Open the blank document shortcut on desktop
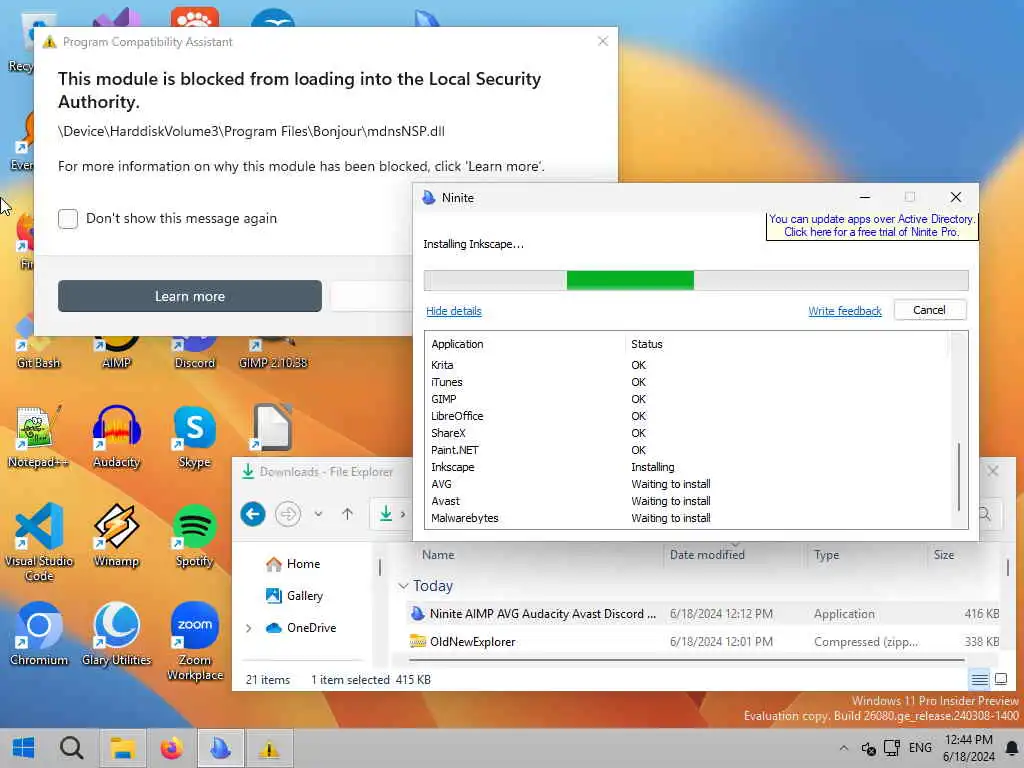This screenshot has height=768, width=1024. pos(272,427)
